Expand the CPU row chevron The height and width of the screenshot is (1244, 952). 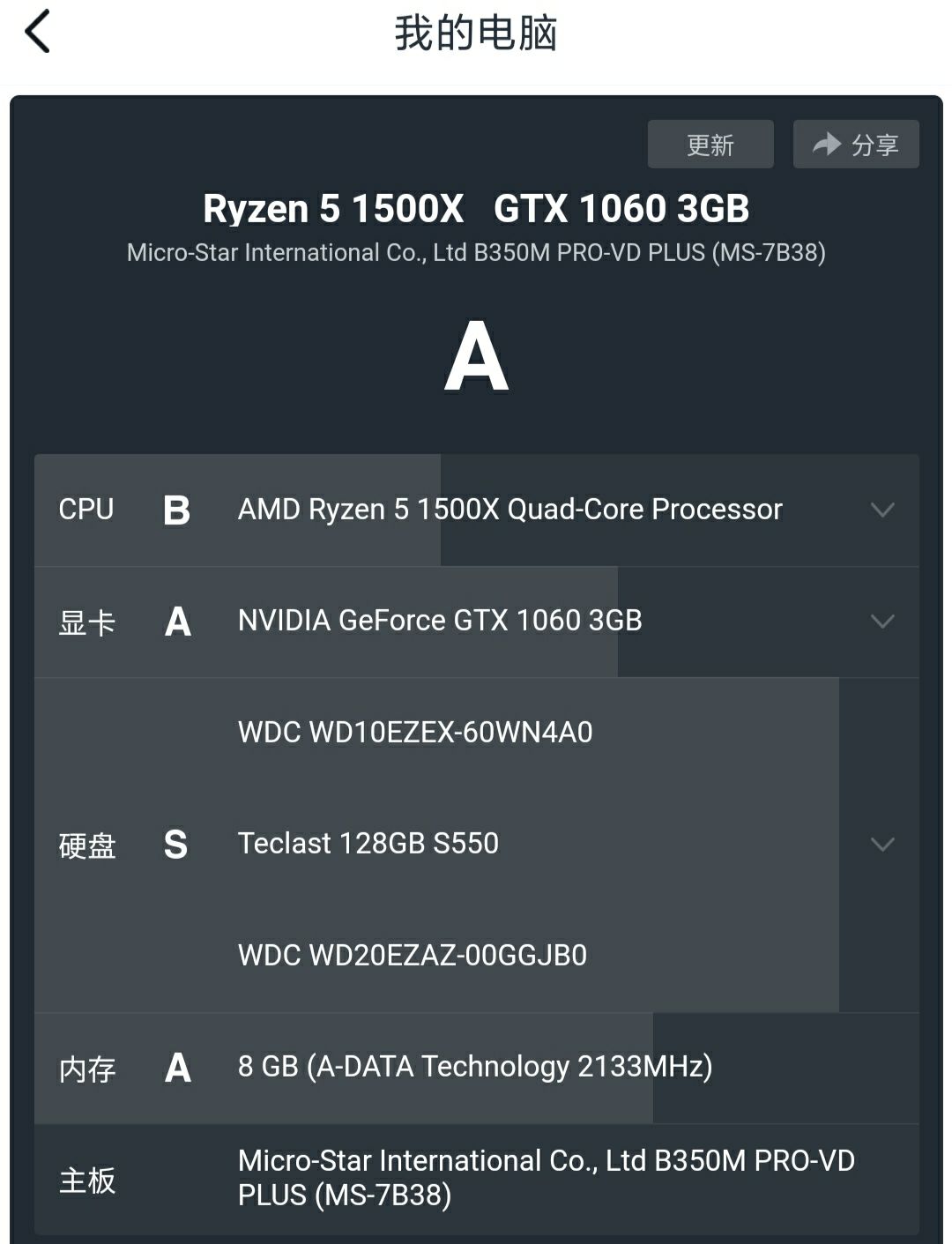pyautogui.click(x=882, y=510)
